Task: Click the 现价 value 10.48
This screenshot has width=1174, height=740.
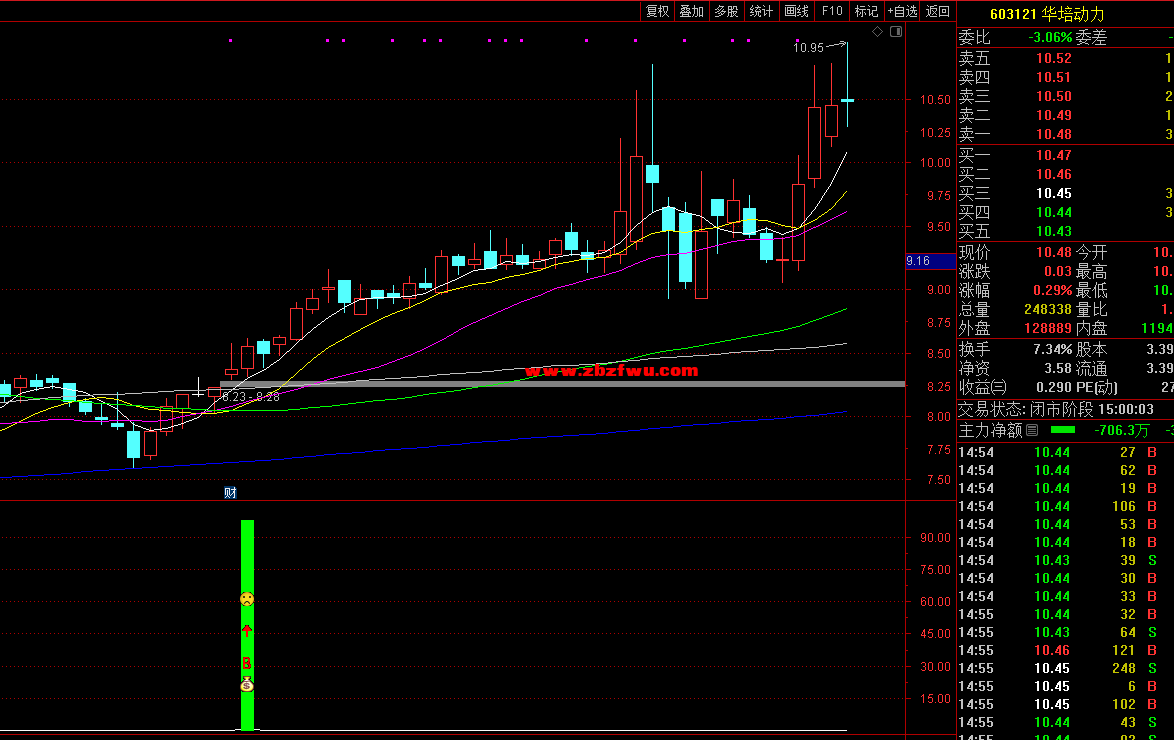Action: click(x=1053, y=252)
